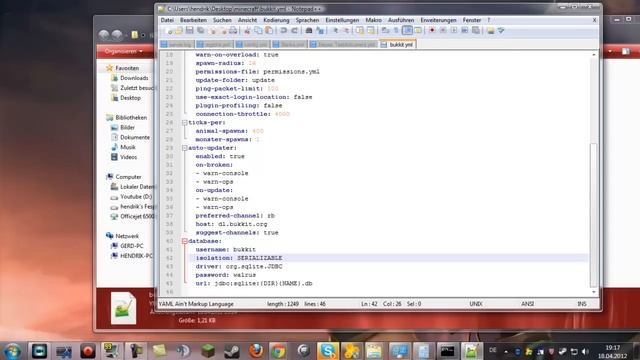Open Find with the binoculars icon

(x=309, y=31)
